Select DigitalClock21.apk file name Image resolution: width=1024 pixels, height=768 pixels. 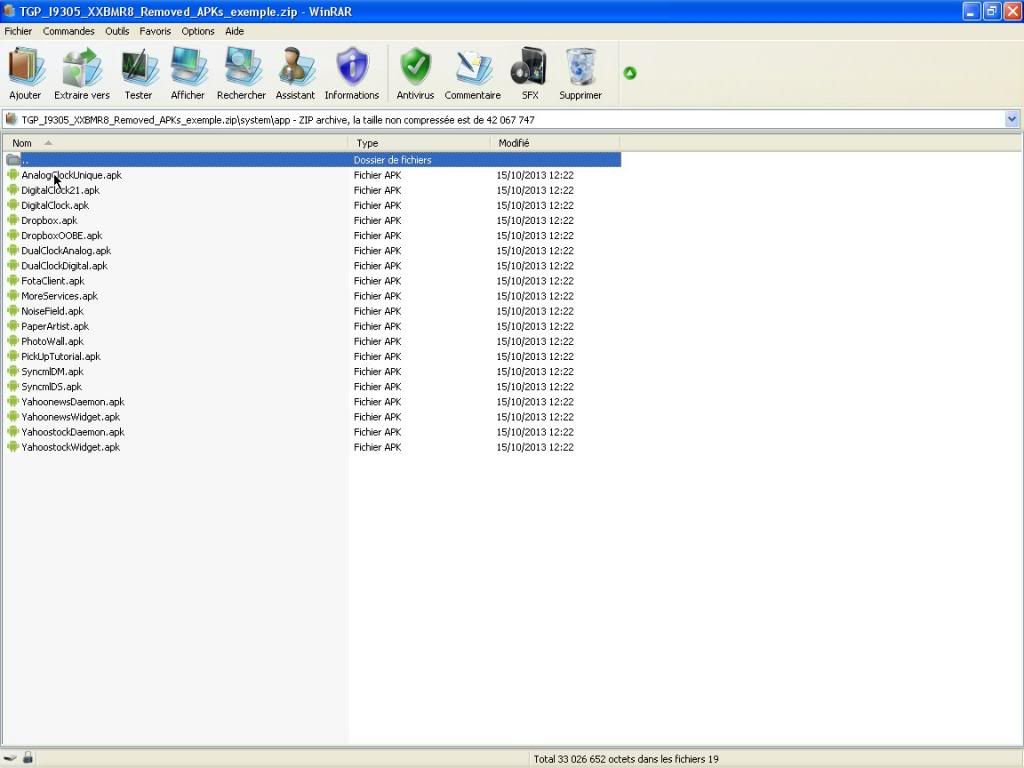[60, 190]
